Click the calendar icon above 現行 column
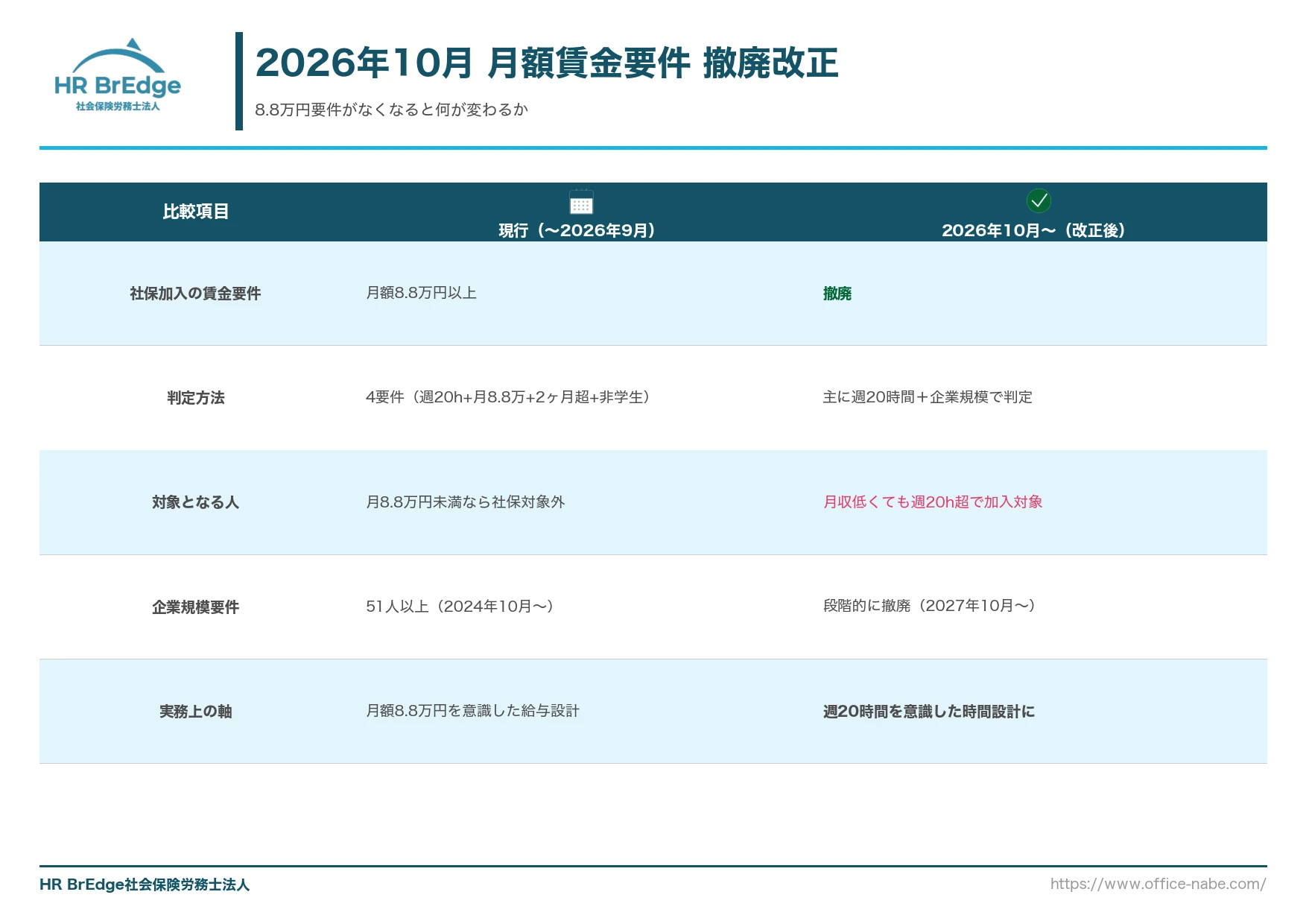 (581, 202)
